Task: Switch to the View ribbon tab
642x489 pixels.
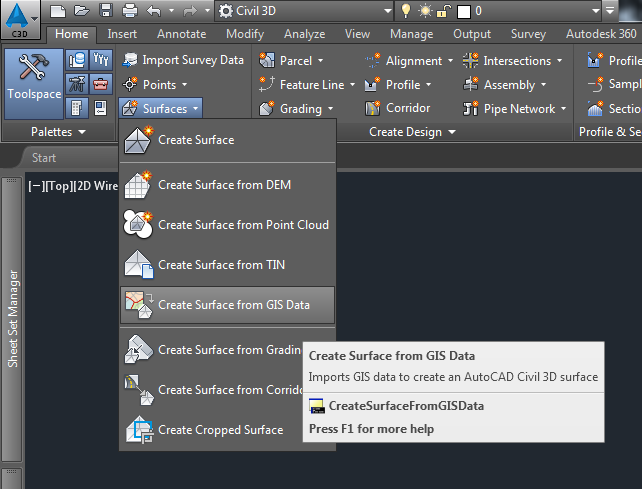Action: 357,34
